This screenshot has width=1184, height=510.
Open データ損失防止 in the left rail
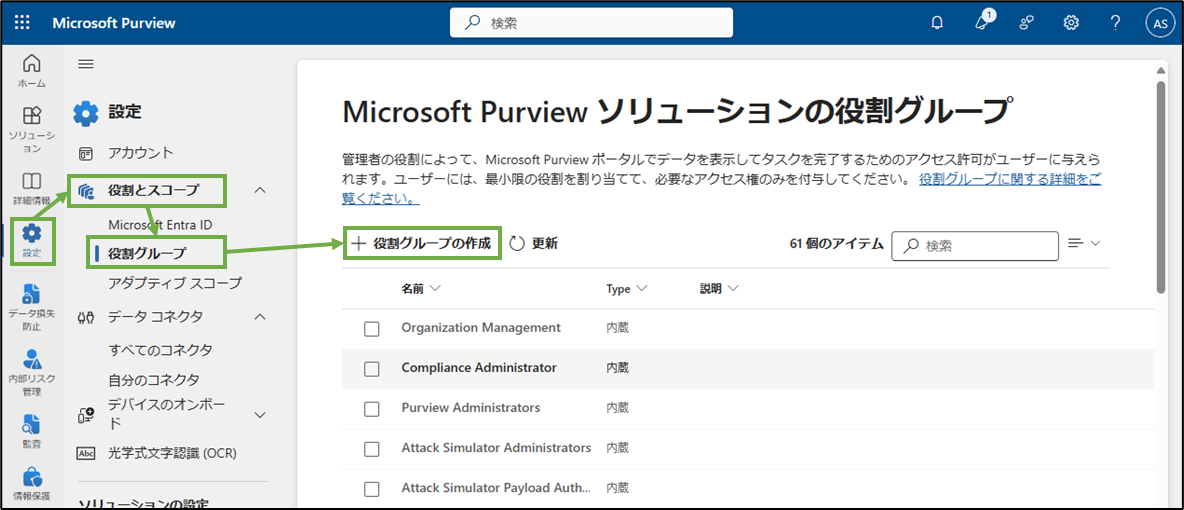32,307
